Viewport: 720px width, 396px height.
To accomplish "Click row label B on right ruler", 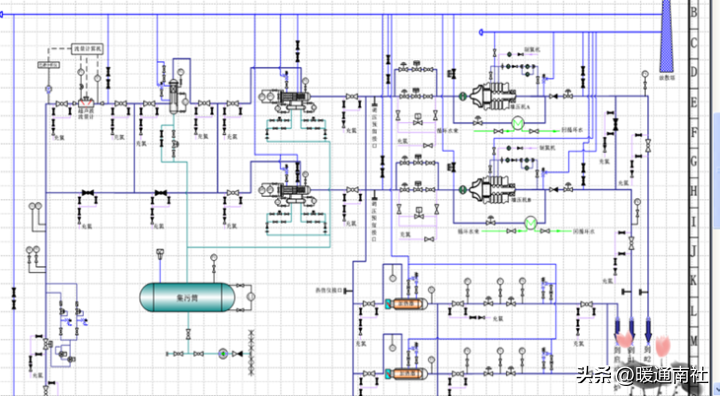I will [694, 12].
